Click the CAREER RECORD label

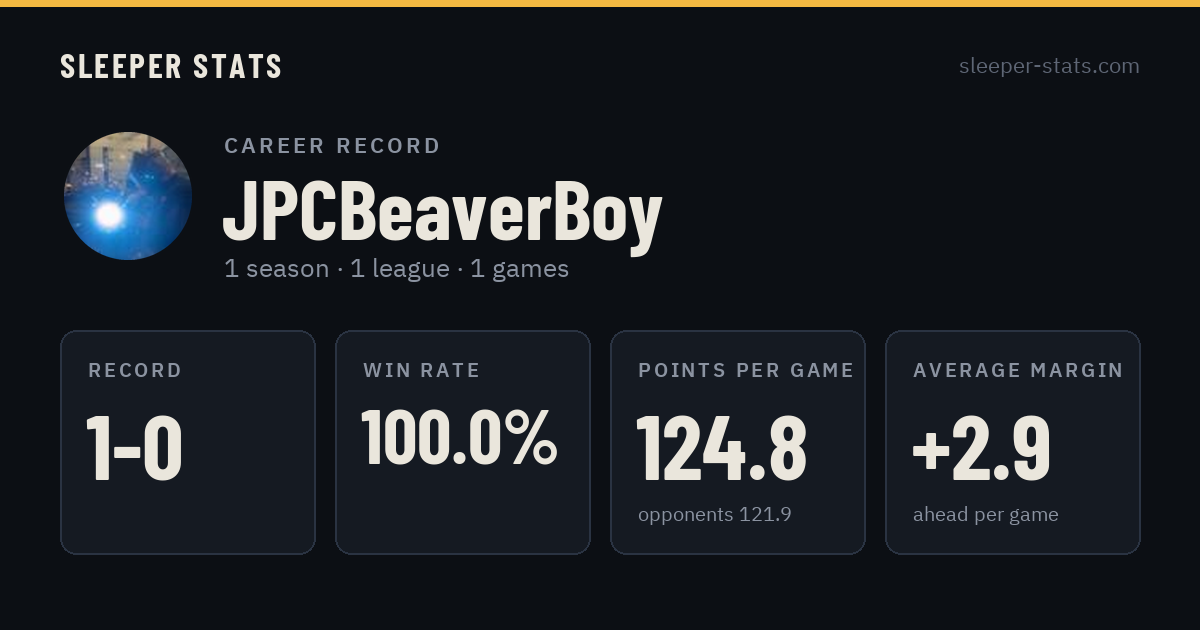(x=332, y=146)
